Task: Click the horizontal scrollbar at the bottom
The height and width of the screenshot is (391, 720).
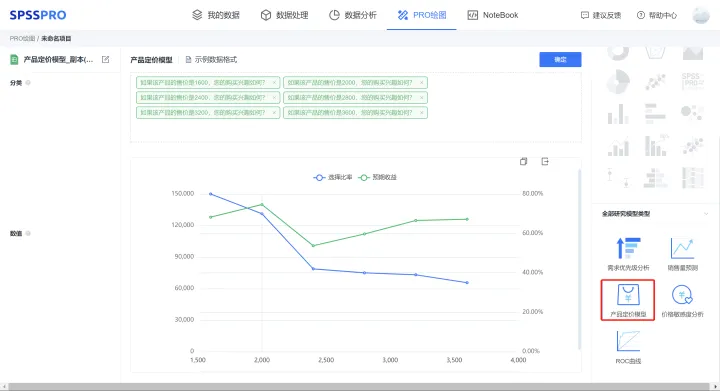Action: [360, 387]
